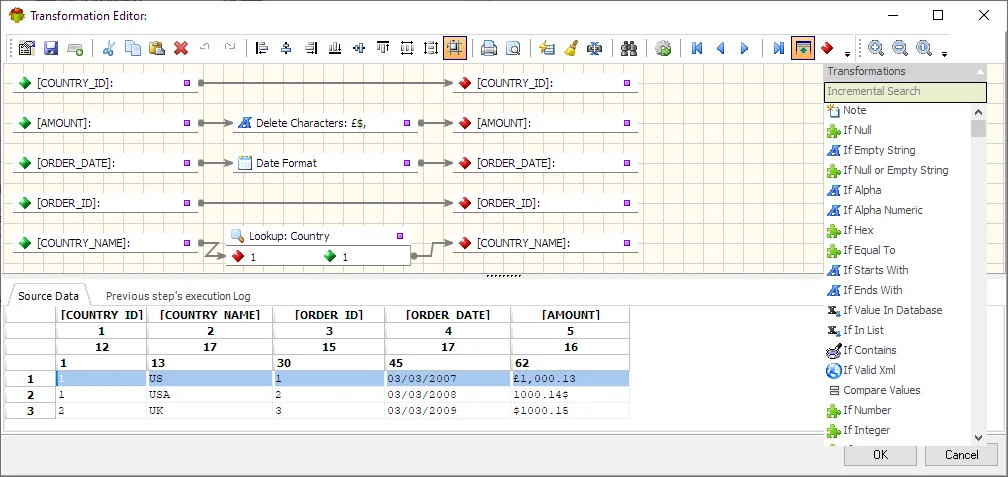This screenshot has height=477, width=1008.
Task: Align selected nodes to the left
Action: coord(262,48)
